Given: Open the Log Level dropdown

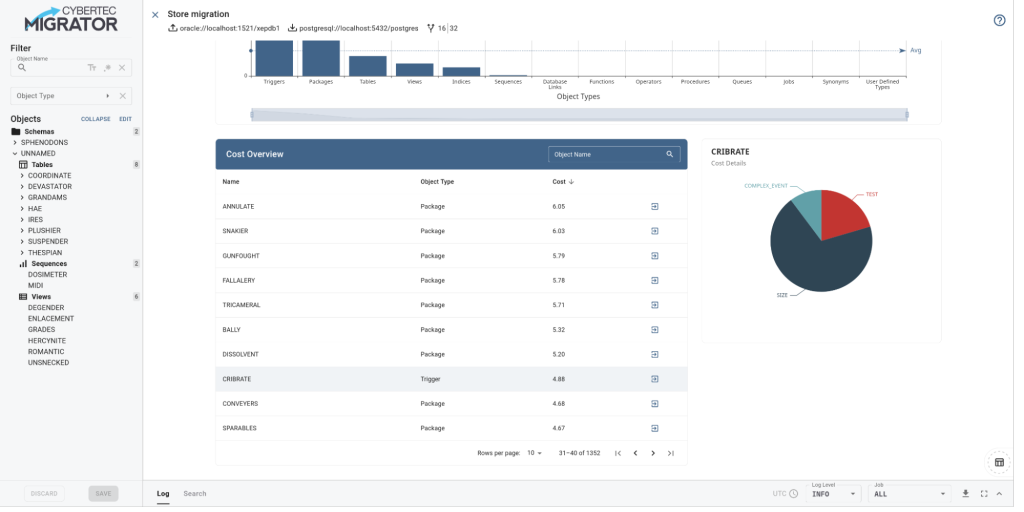Looking at the screenshot, I should pyautogui.click(x=833, y=493).
